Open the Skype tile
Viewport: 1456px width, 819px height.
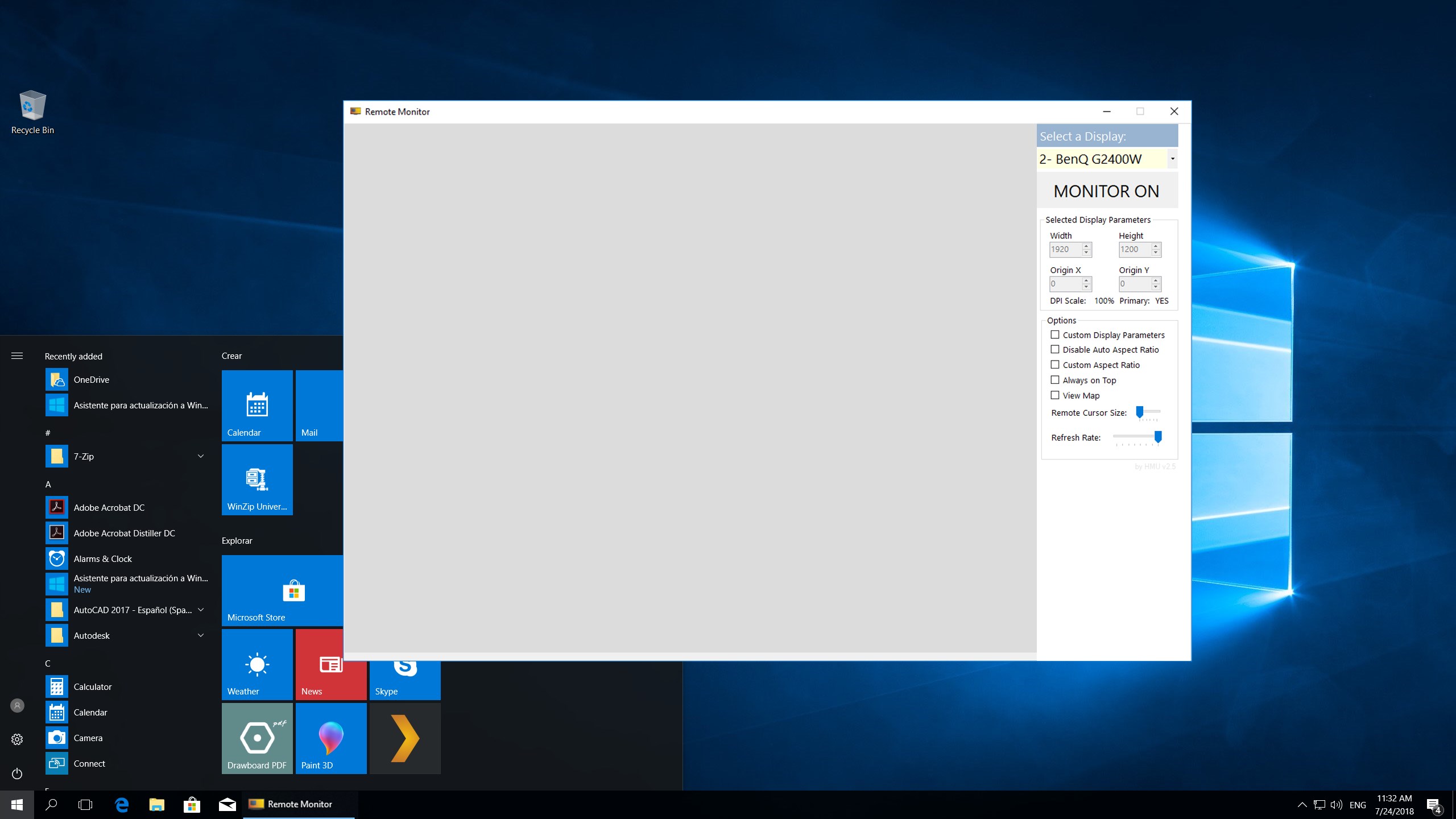pos(404,672)
